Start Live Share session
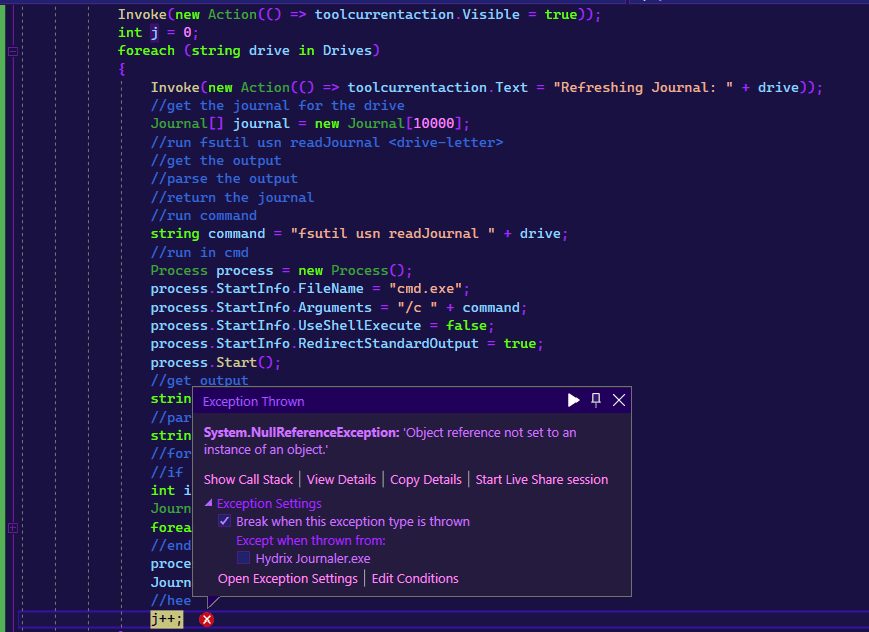Viewport: 869px width, 632px height. pyautogui.click(x=541, y=479)
